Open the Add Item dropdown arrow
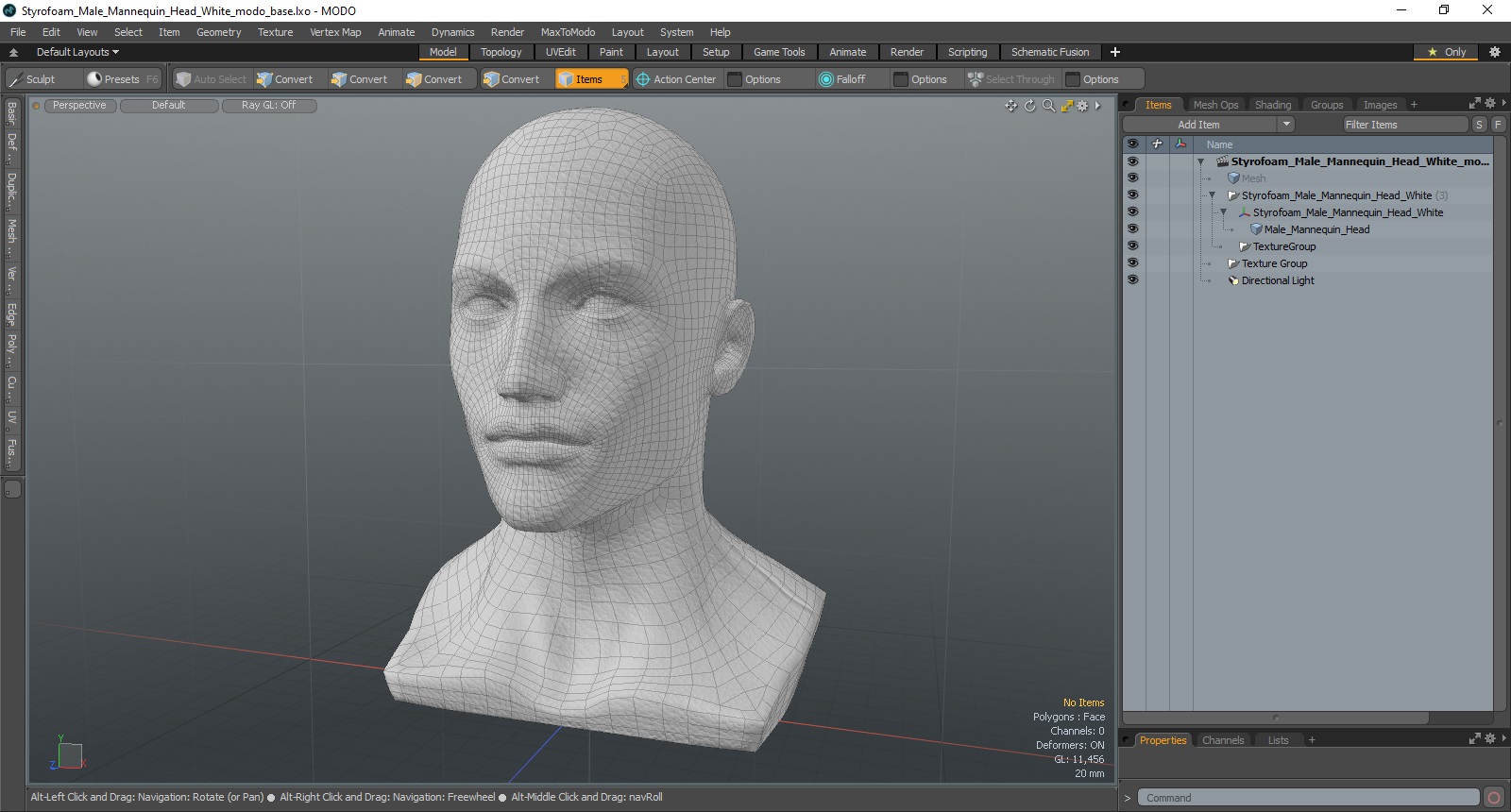1511x812 pixels. click(1286, 125)
